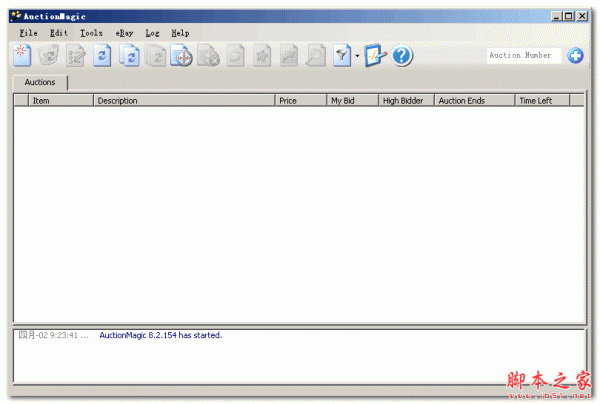Click the grayed stacked pages refresh icon
The image size is (600, 404).
pyautogui.click(x=155, y=56)
